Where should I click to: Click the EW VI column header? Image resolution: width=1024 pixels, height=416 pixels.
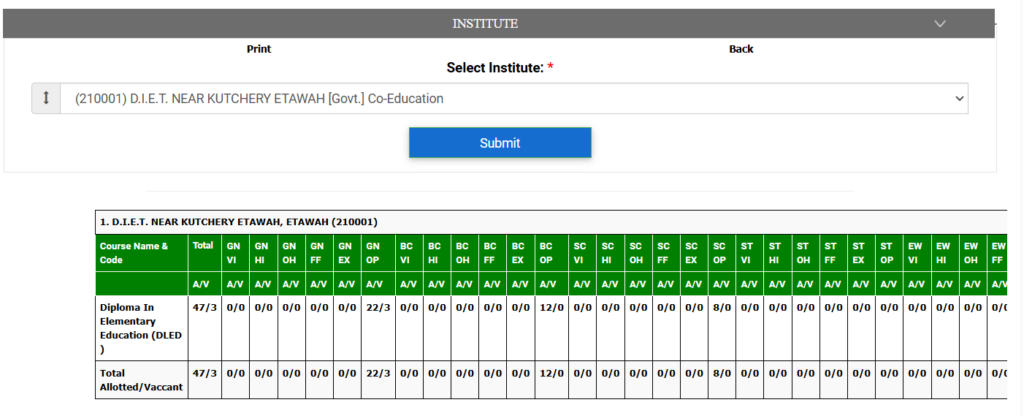pos(914,252)
